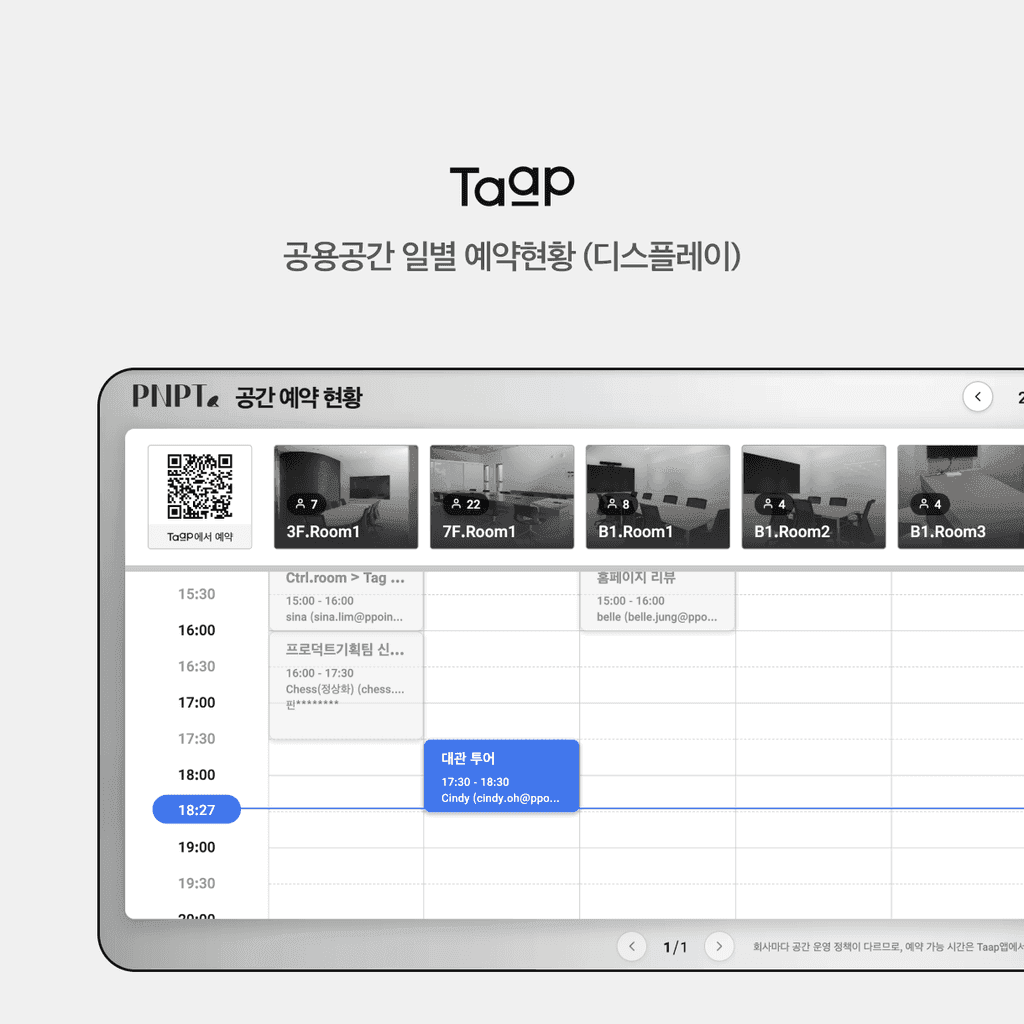Go to previous page at bottom pagination

tap(632, 946)
